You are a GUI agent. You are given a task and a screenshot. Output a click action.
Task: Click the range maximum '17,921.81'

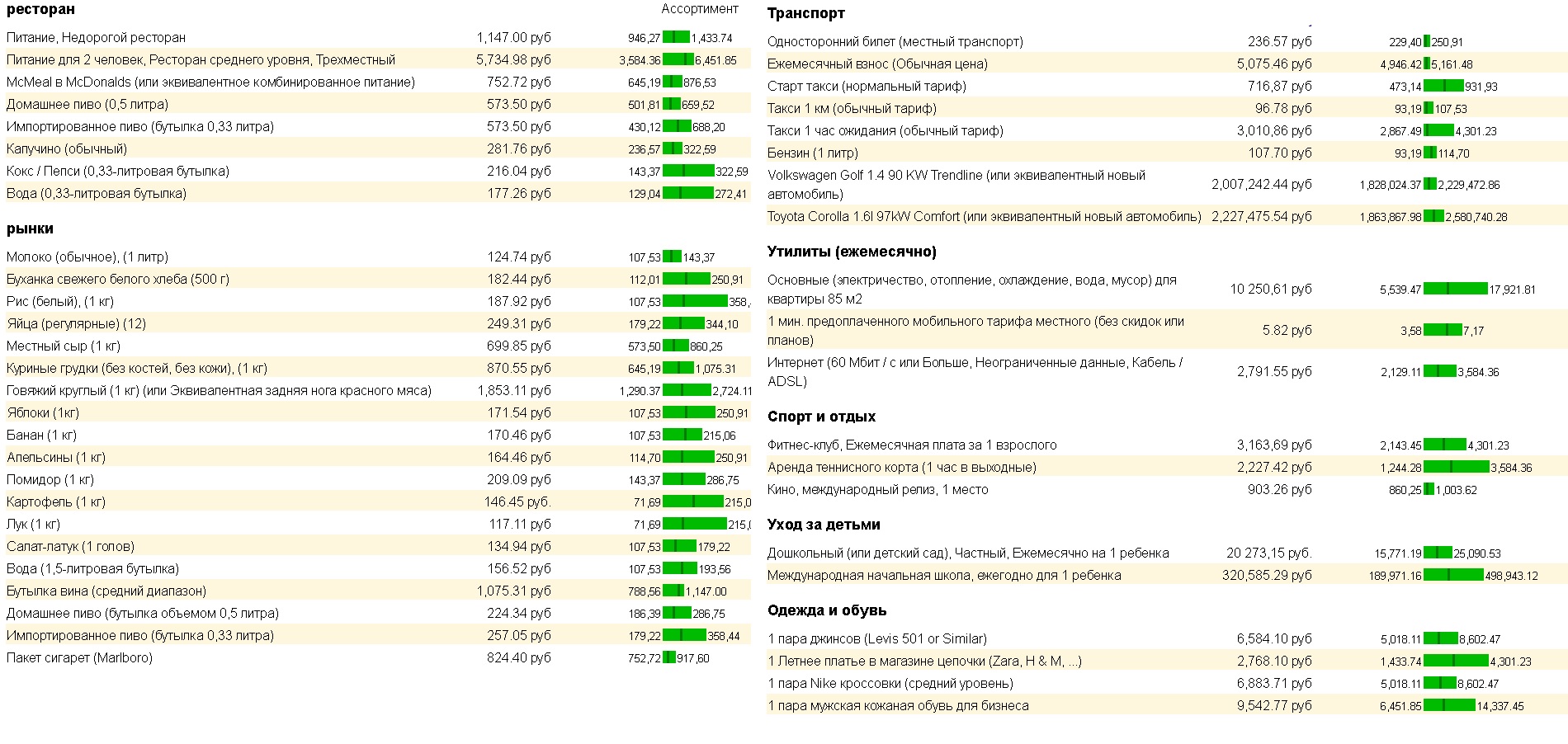click(1513, 290)
